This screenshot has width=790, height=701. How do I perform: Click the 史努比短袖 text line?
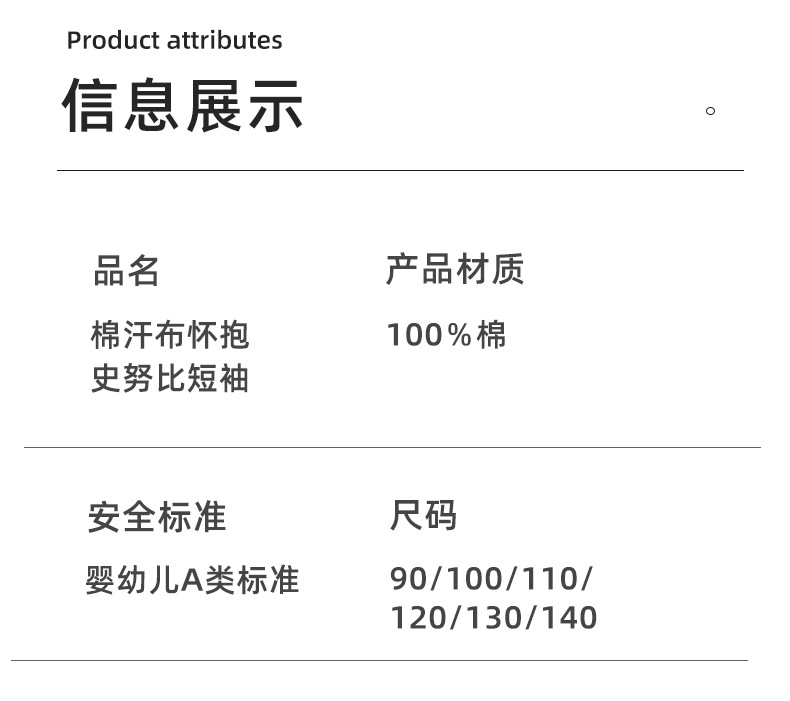170,380
